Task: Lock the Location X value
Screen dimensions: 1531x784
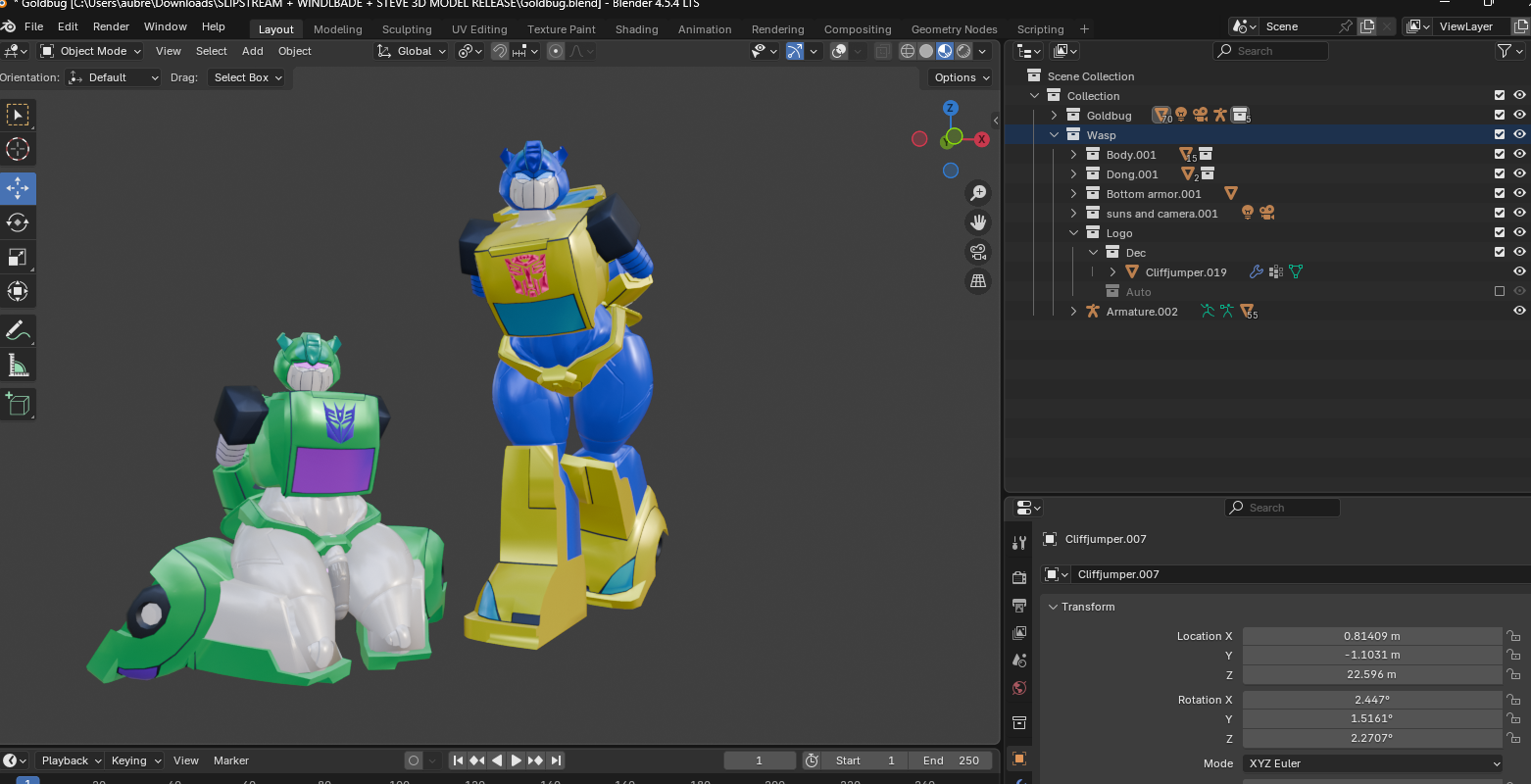Action: (1513, 636)
